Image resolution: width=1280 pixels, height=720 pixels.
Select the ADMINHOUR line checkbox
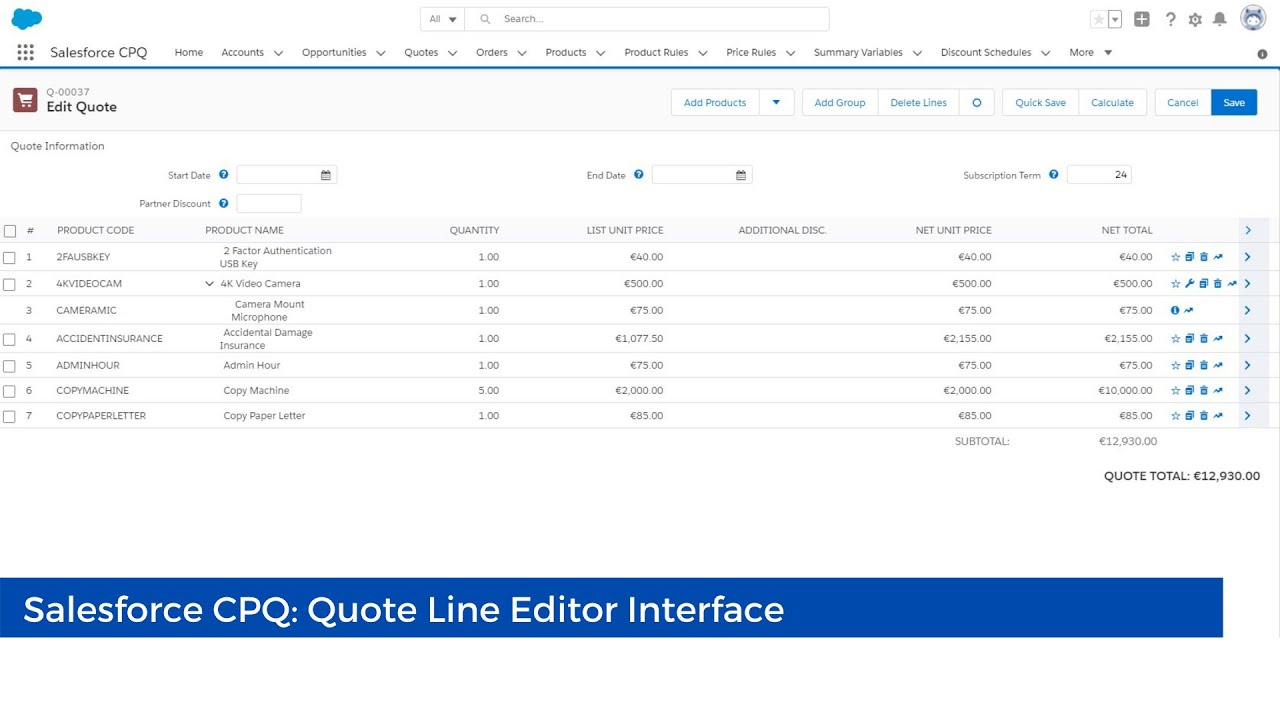pos(9,367)
